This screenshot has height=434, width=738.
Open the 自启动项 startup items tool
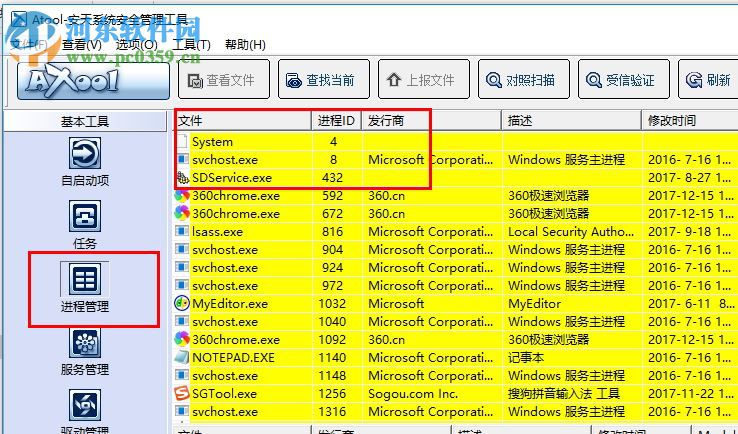85,161
